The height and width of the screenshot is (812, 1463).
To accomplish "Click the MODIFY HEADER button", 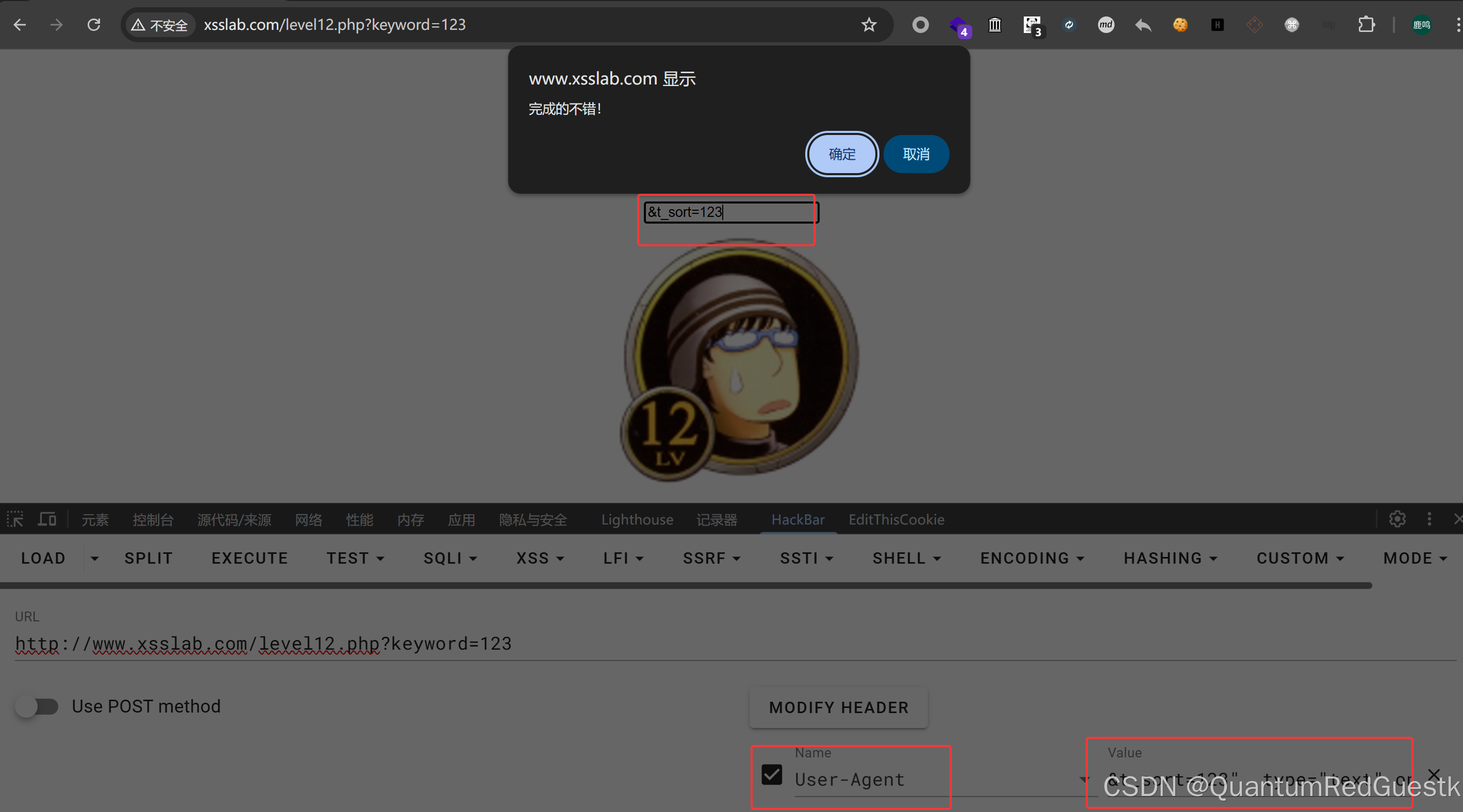I will pyautogui.click(x=838, y=707).
